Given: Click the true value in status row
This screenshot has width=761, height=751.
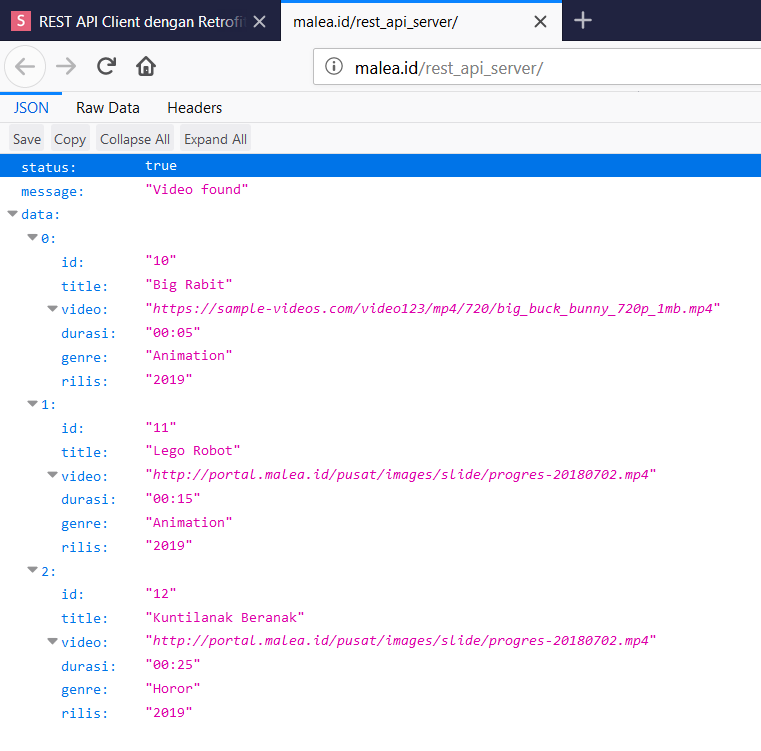Looking at the screenshot, I should pyautogui.click(x=161, y=166).
